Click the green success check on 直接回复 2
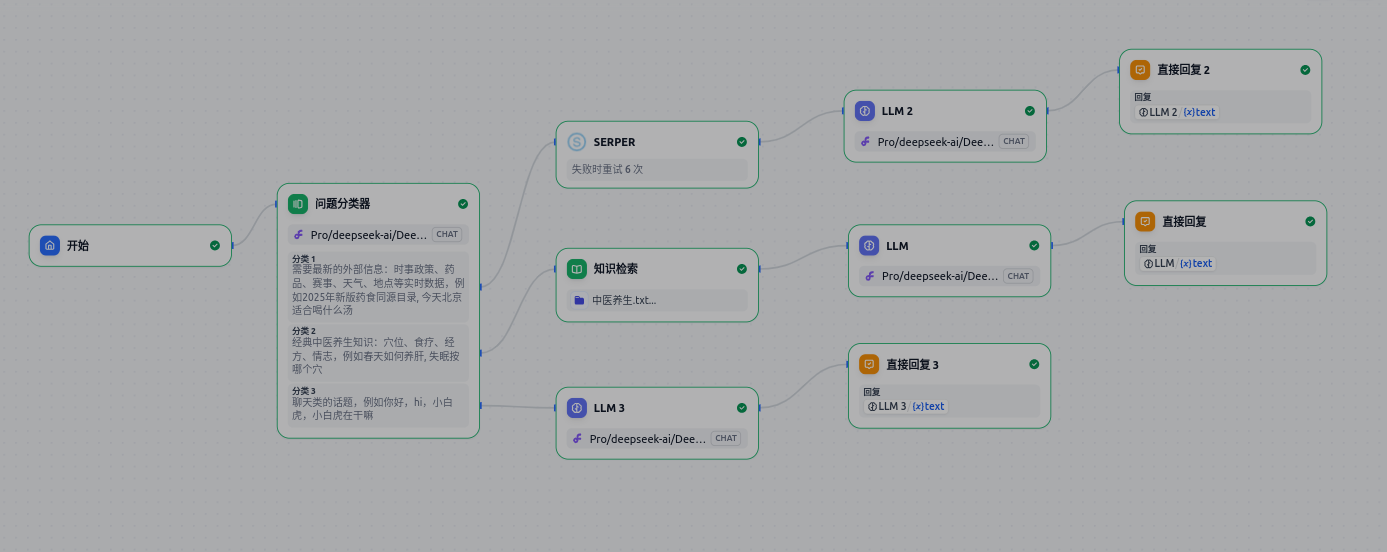This screenshot has width=1387, height=552. (1305, 70)
